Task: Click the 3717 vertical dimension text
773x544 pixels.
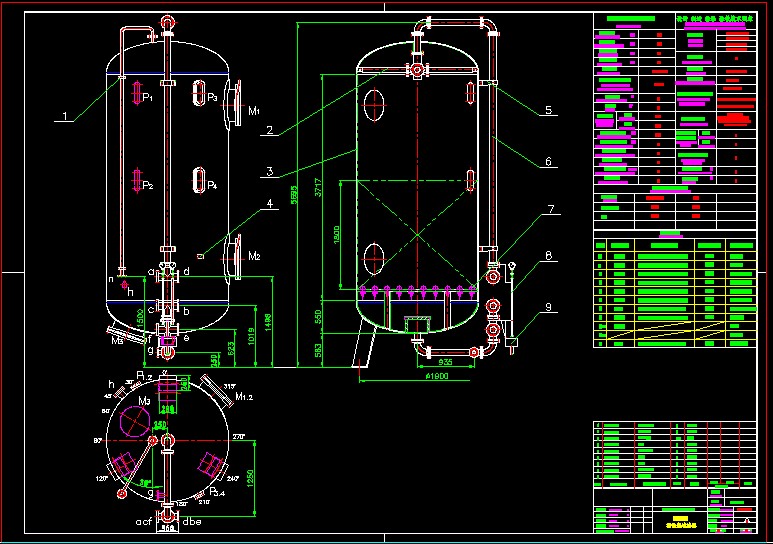Action: point(318,192)
